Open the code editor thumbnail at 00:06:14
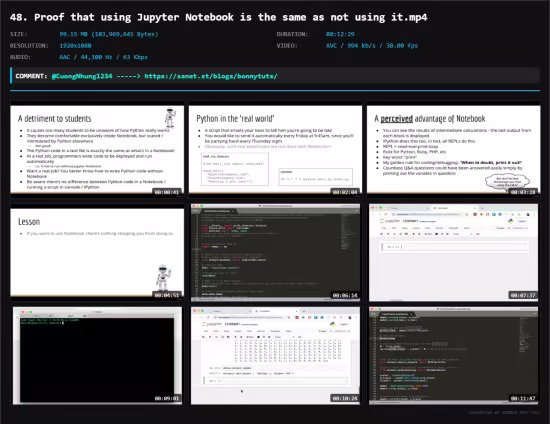Image resolution: width=550 pixels, height=424 pixels. (275, 253)
